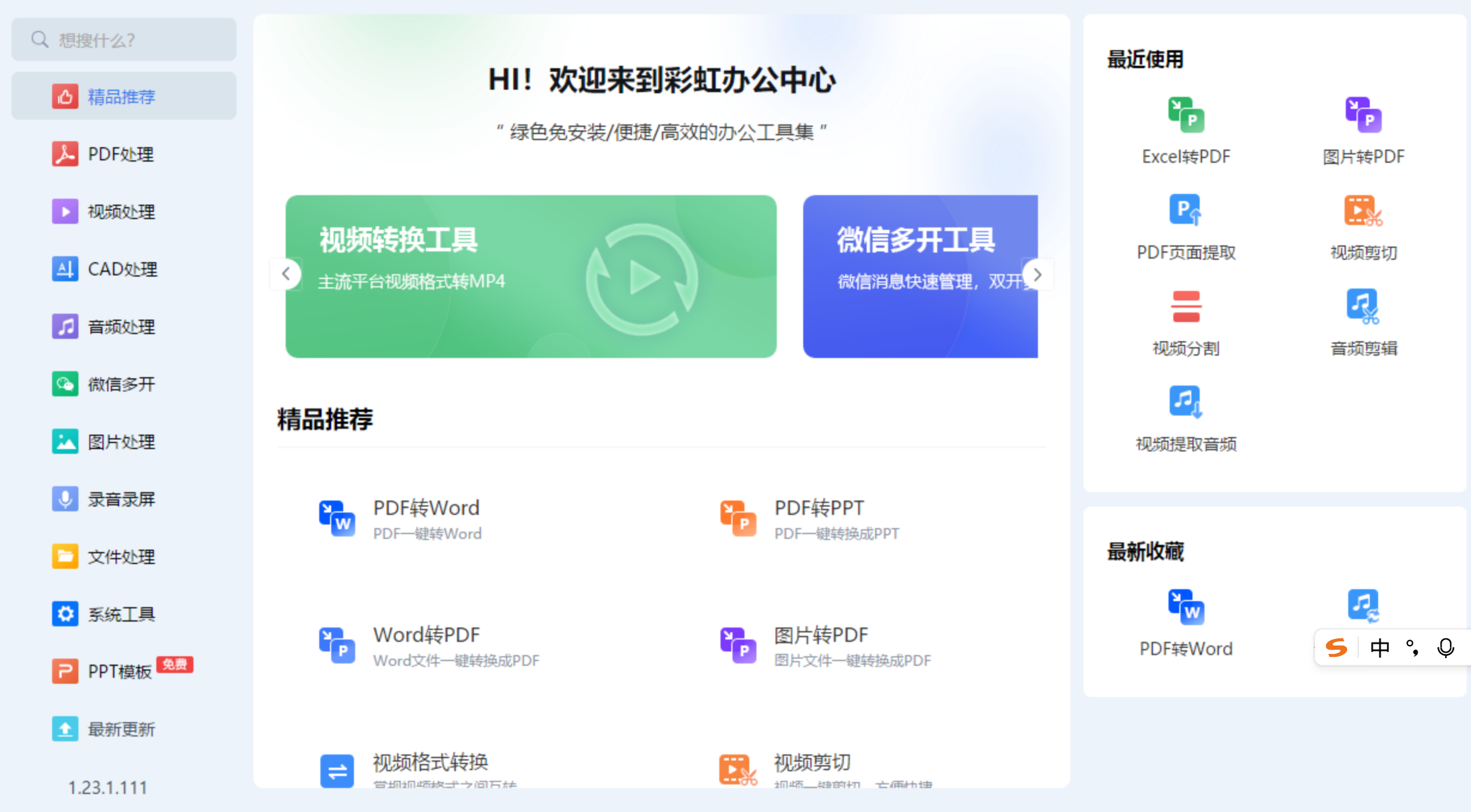The width and height of the screenshot is (1471, 812).
Task: Click the 视频转换工具 green banner
Action: 531,277
